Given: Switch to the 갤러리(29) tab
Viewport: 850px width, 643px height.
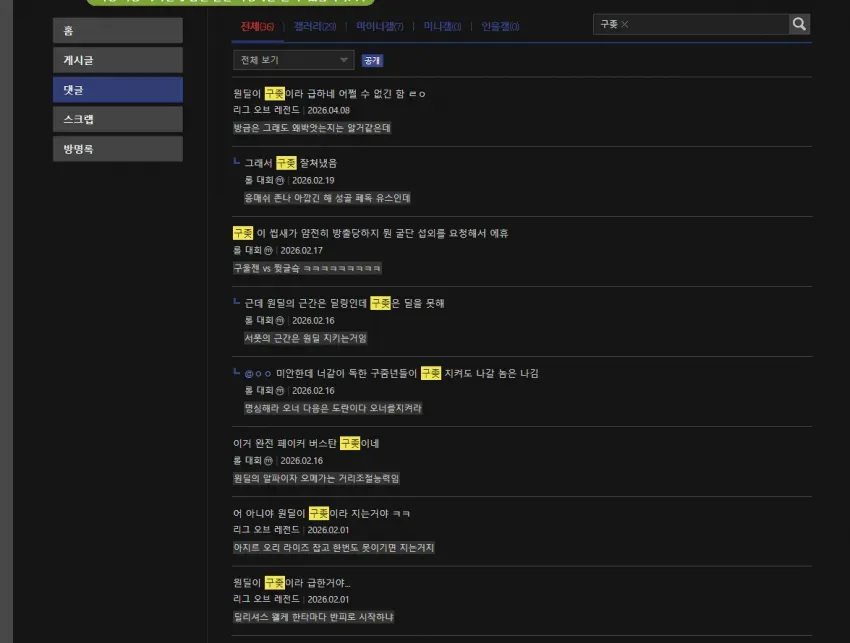Looking at the screenshot, I should point(315,27).
